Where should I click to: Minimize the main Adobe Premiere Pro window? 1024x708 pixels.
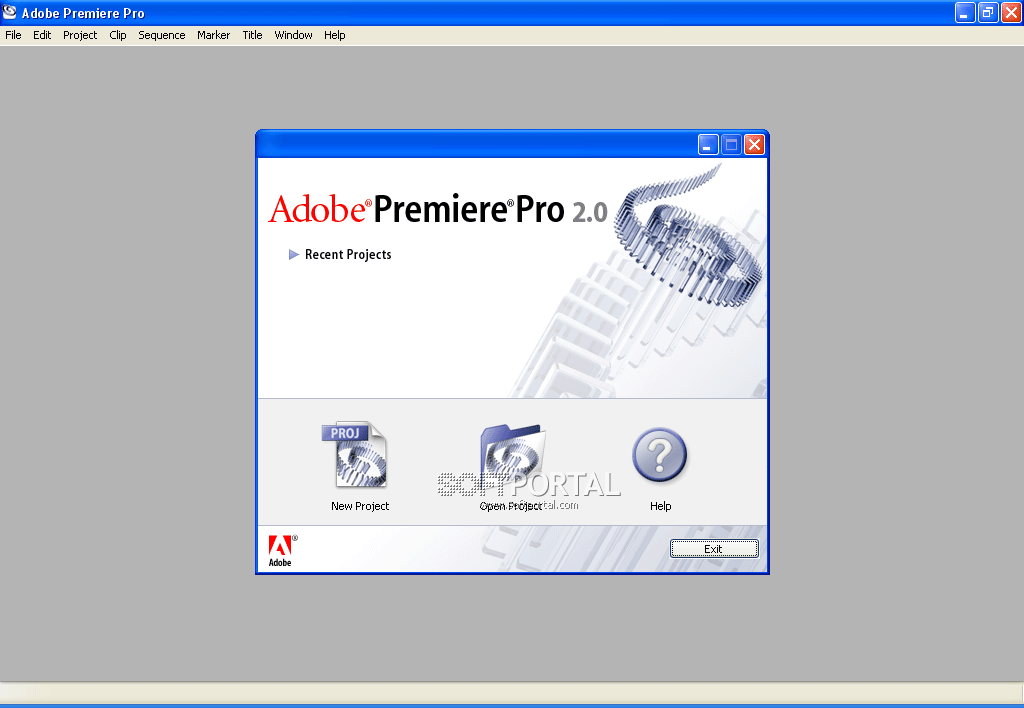(965, 12)
